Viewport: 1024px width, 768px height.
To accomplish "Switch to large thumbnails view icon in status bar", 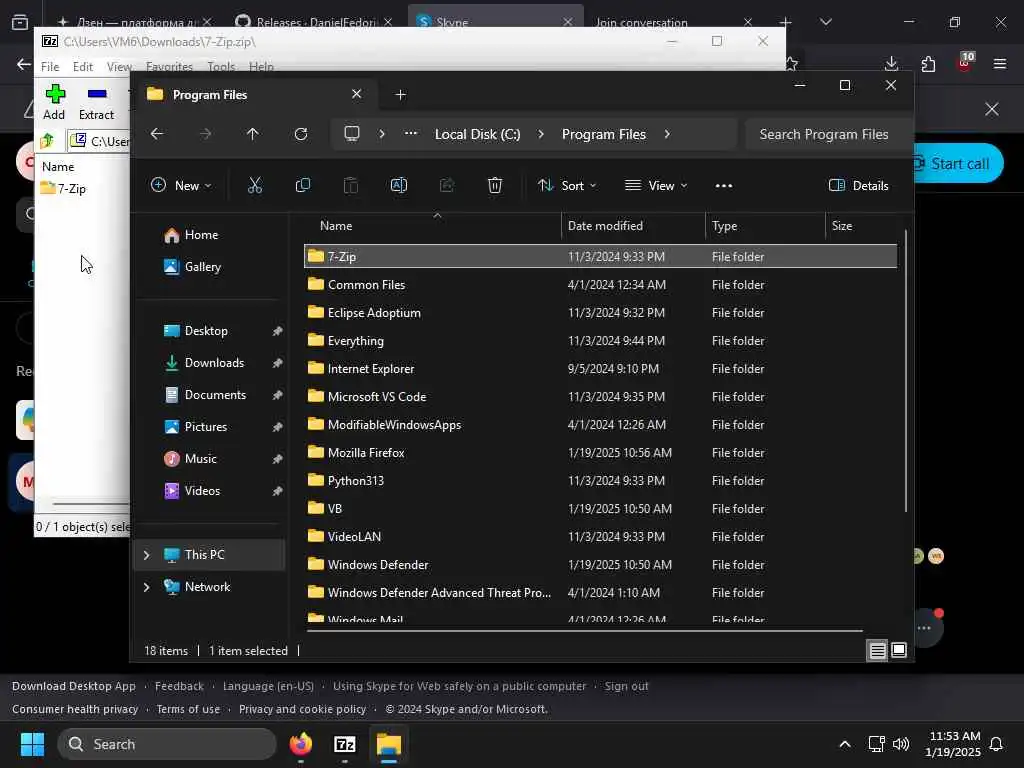I will [x=899, y=650].
